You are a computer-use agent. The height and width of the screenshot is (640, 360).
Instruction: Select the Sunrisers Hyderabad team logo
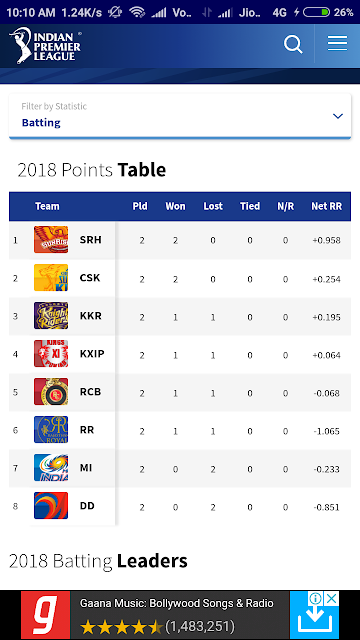click(51, 240)
